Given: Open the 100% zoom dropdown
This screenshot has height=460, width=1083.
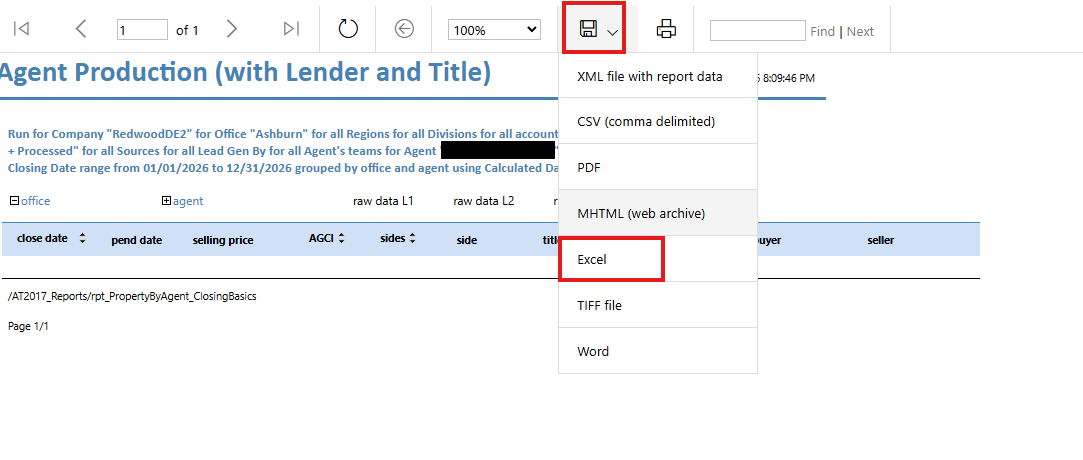Looking at the screenshot, I should (495, 30).
